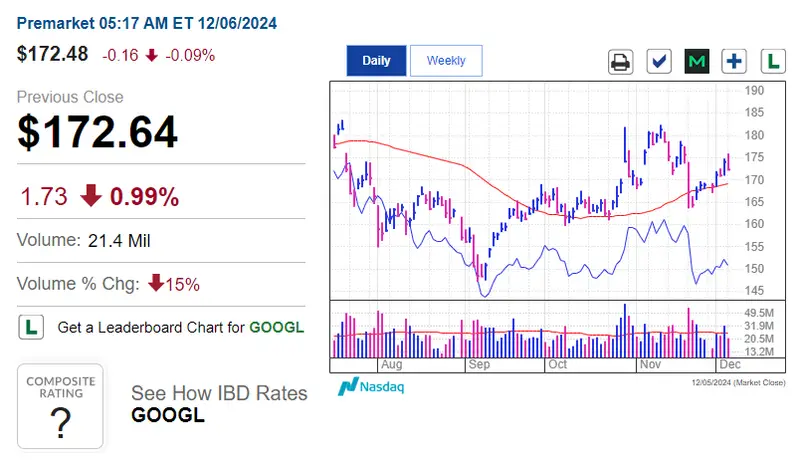This screenshot has width=800, height=466.
Task: Click the blue checkmark icon above chart
Action: pyautogui.click(x=659, y=62)
